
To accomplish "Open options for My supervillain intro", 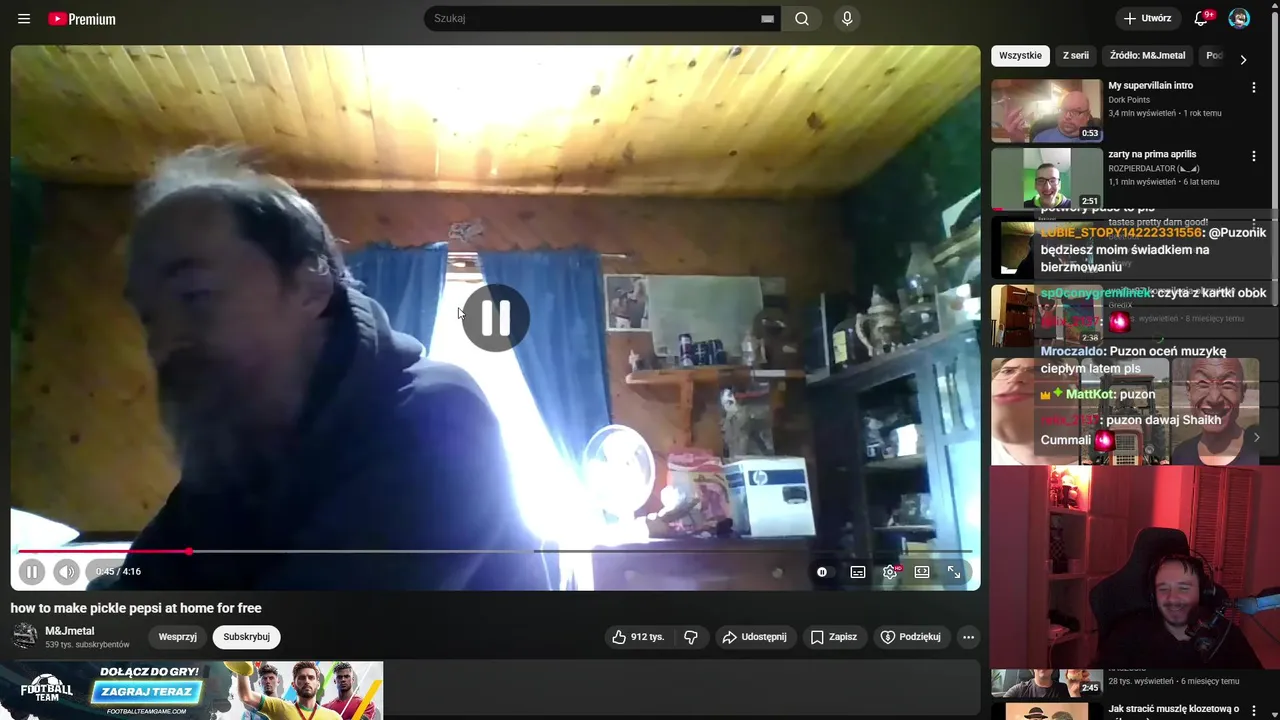I will pos(1253,88).
